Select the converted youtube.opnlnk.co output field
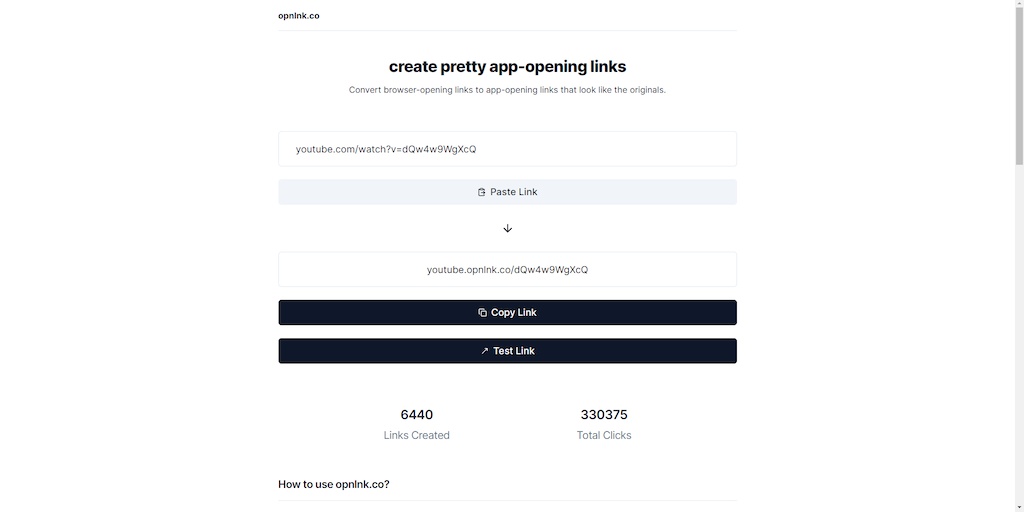The height and width of the screenshot is (512, 1024). tap(507, 270)
